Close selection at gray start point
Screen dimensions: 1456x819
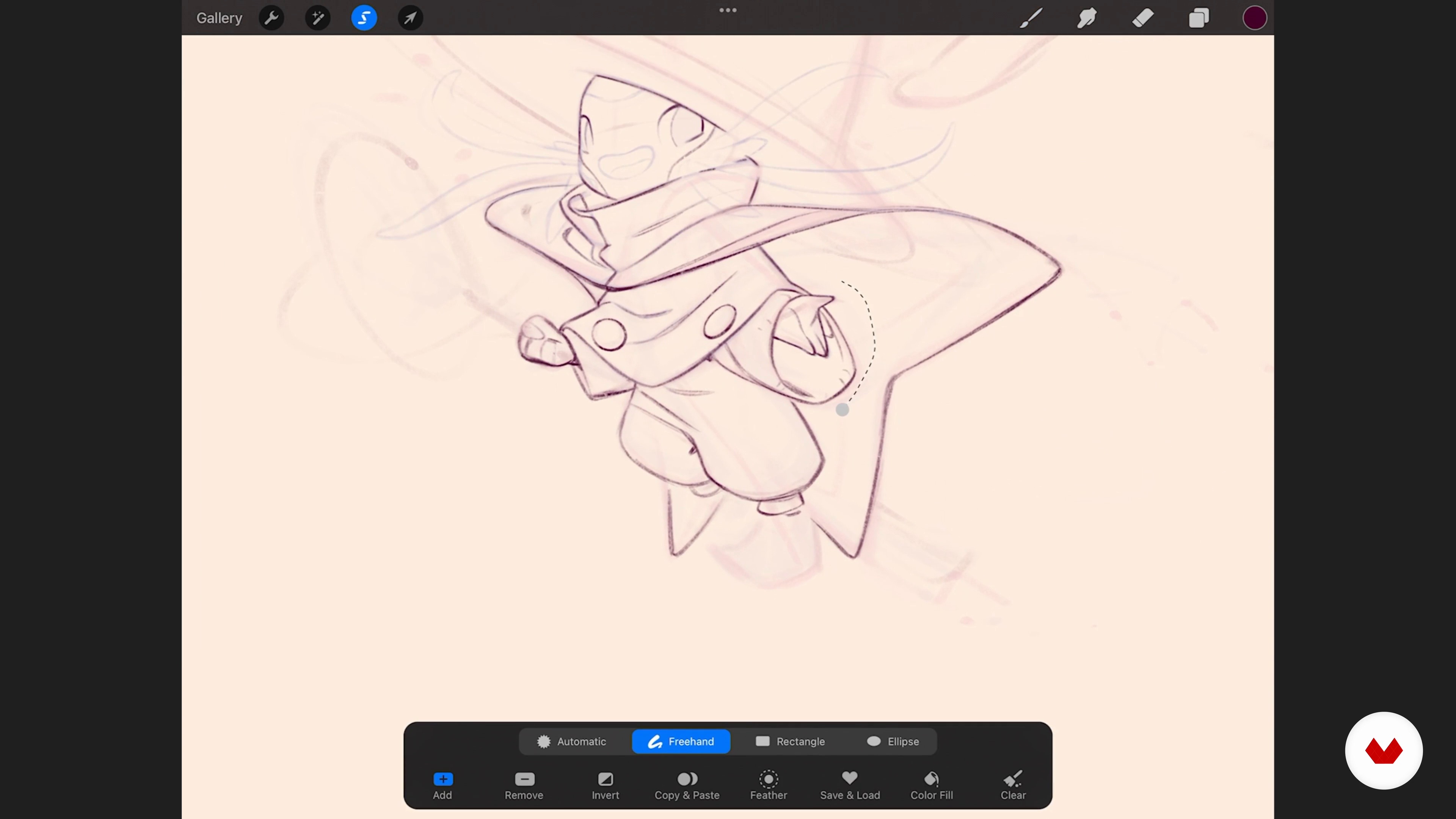842,410
